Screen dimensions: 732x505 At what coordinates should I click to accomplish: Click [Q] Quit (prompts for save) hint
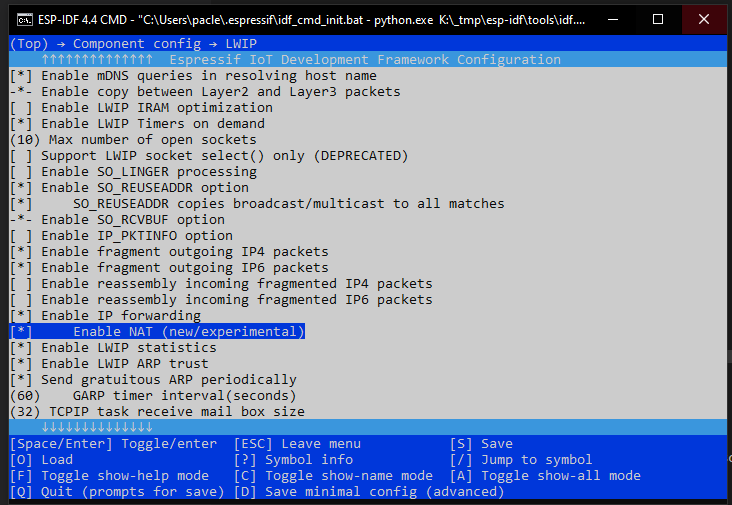[117, 491]
